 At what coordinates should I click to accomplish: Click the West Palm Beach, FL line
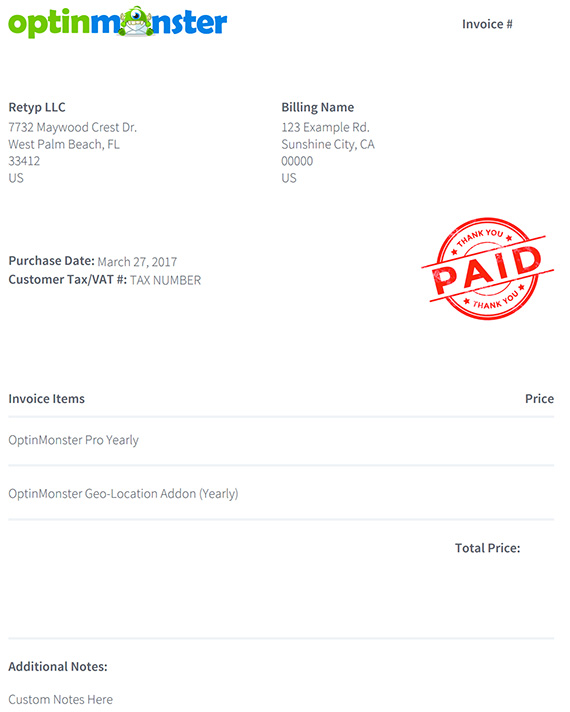pos(64,144)
